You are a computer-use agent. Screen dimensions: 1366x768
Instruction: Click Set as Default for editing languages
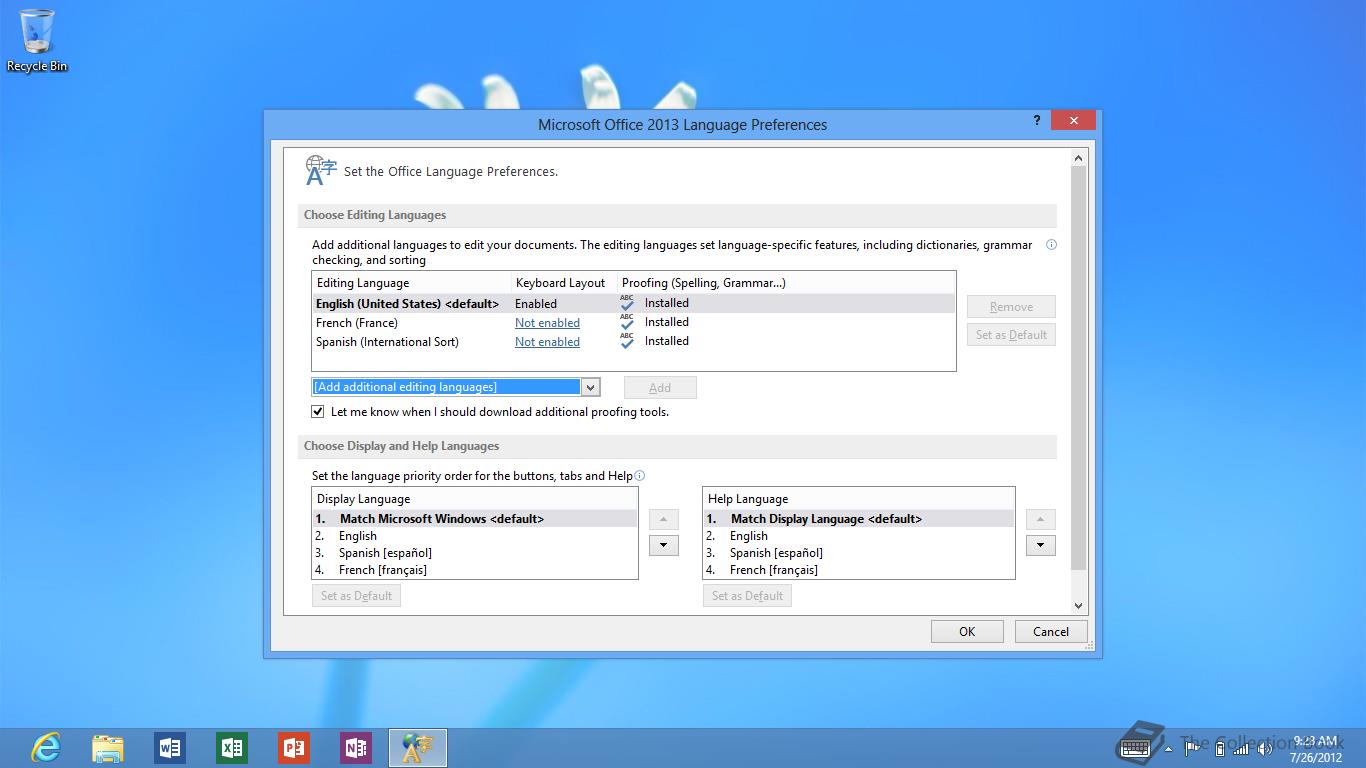[x=1011, y=335]
